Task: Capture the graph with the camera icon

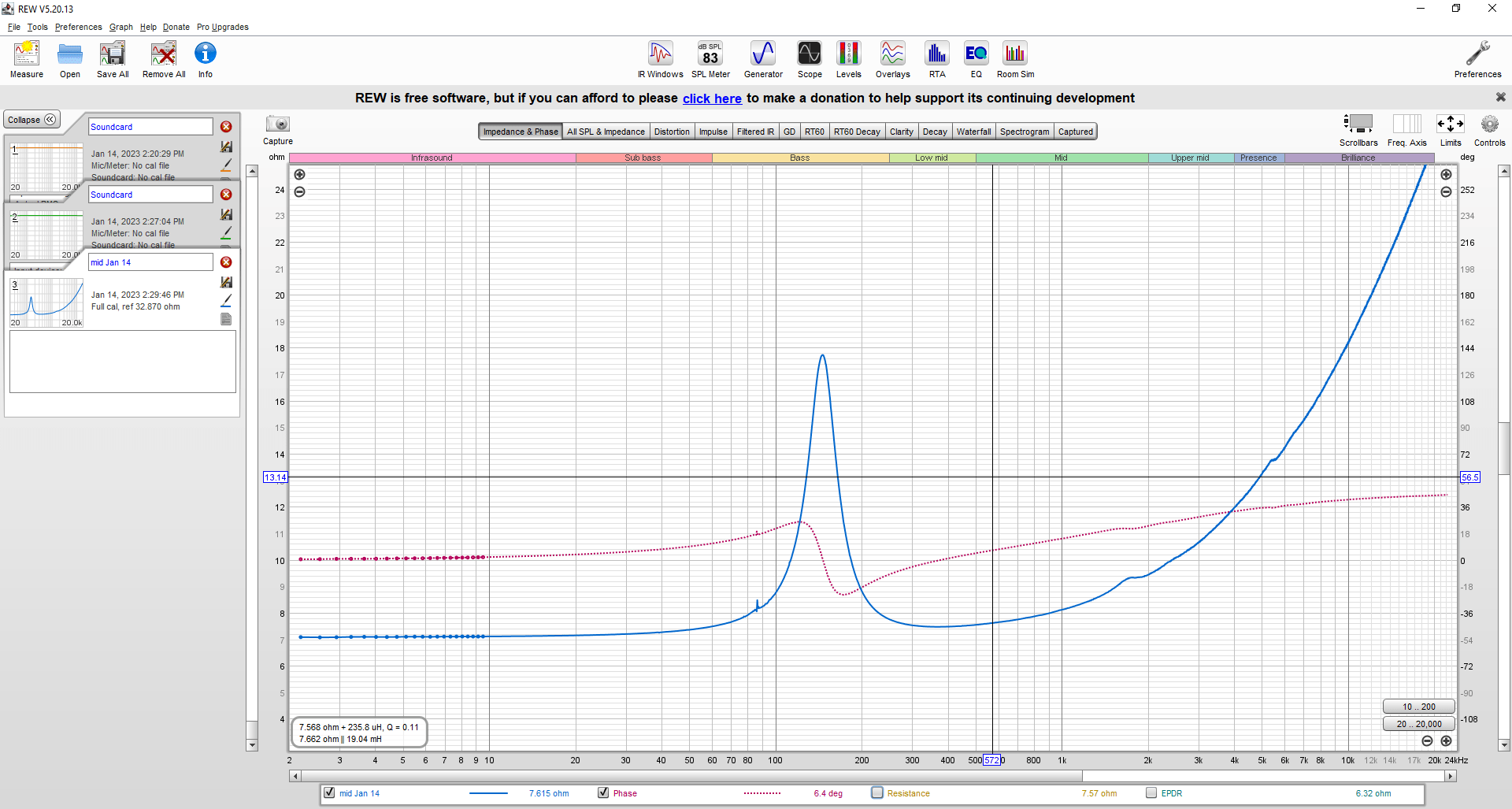Action: pyautogui.click(x=278, y=124)
